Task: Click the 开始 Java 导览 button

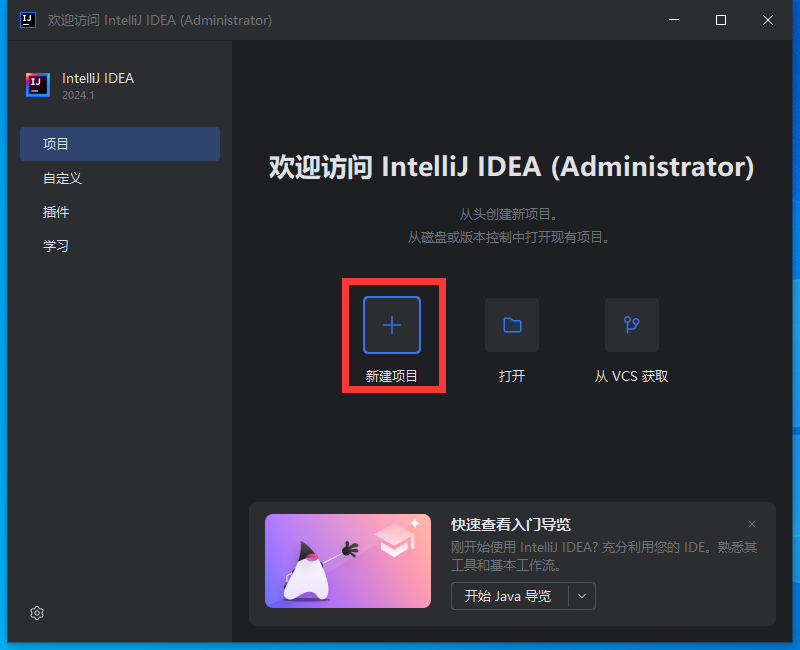Action: (x=509, y=596)
